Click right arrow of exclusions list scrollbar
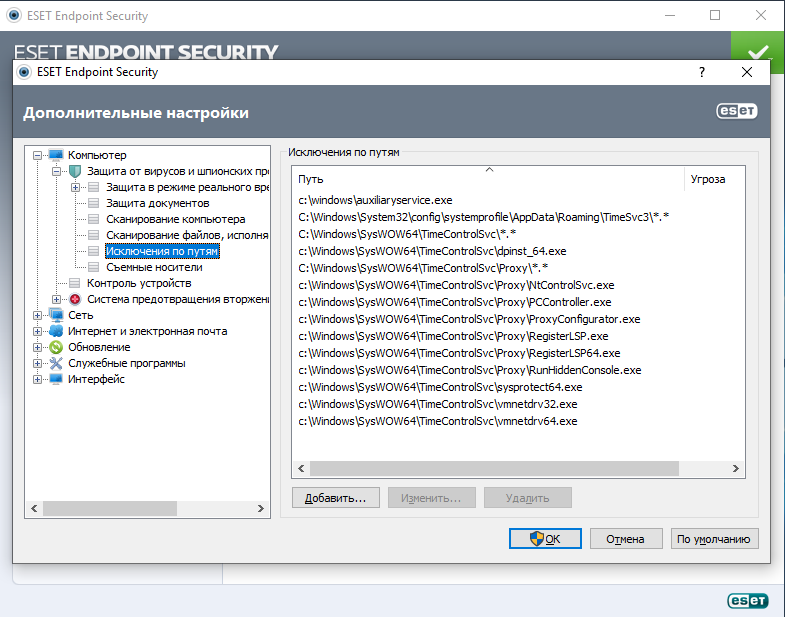This screenshot has height=617, width=785. pyautogui.click(x=735, y=469)
